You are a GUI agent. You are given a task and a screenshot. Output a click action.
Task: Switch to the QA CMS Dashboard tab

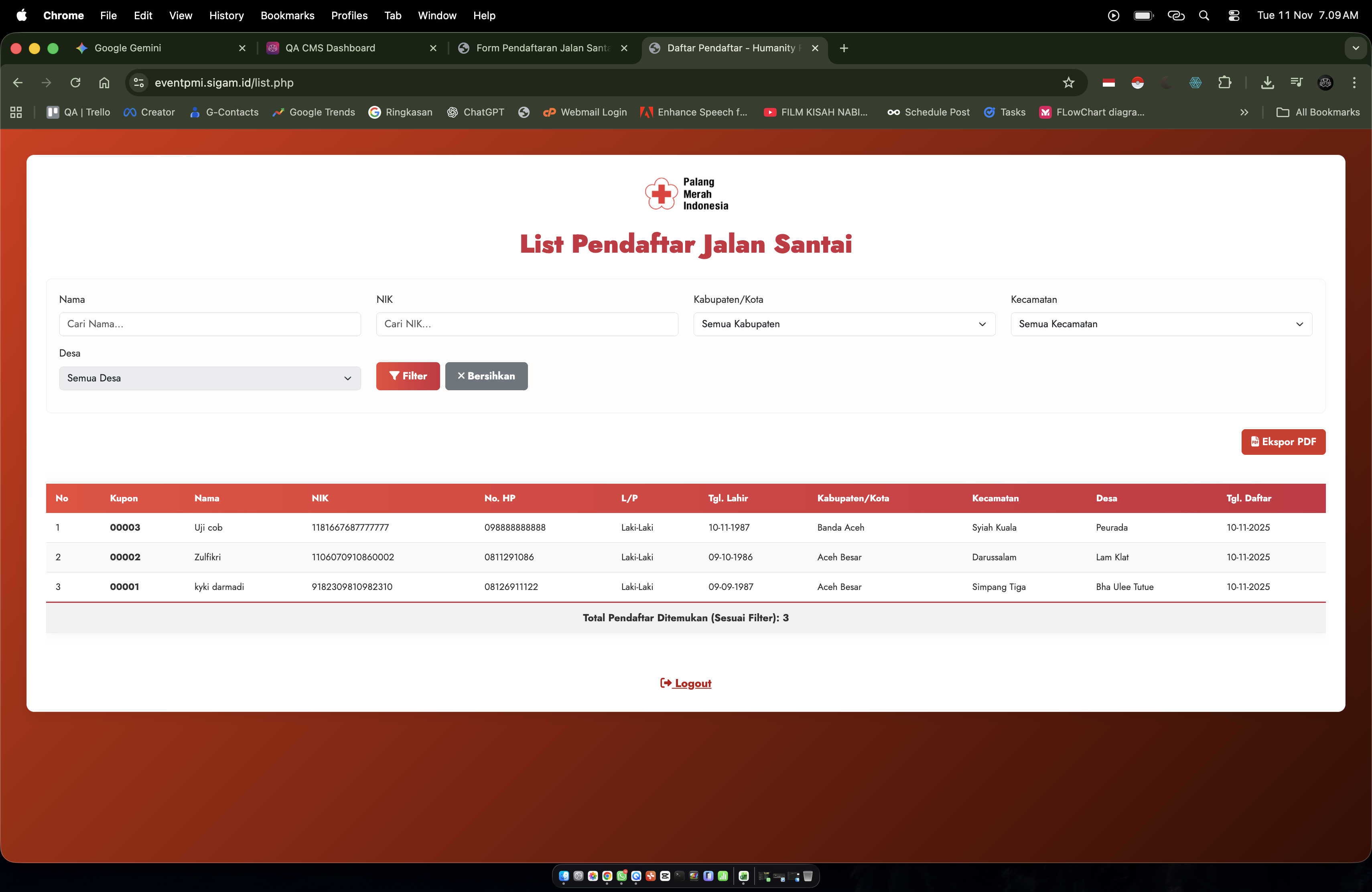click(330, 48)
